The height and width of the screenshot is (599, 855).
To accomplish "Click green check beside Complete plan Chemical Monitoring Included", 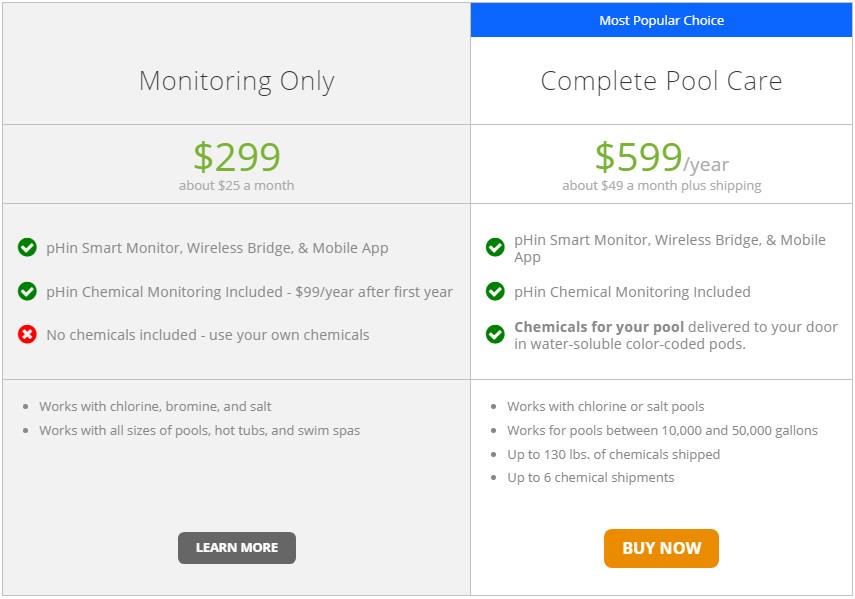I will click(495, 292).
